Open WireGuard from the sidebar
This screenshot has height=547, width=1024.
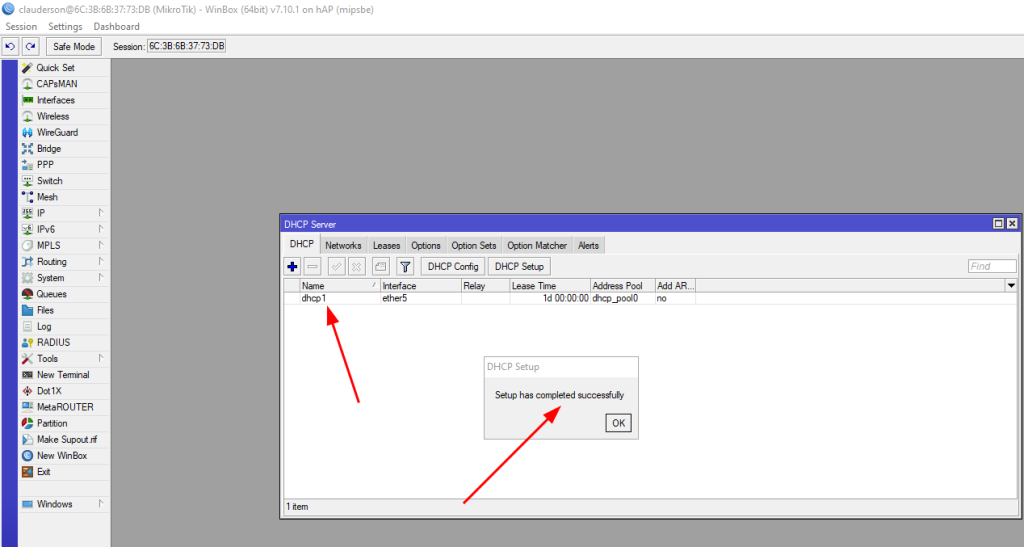point(57,133)
